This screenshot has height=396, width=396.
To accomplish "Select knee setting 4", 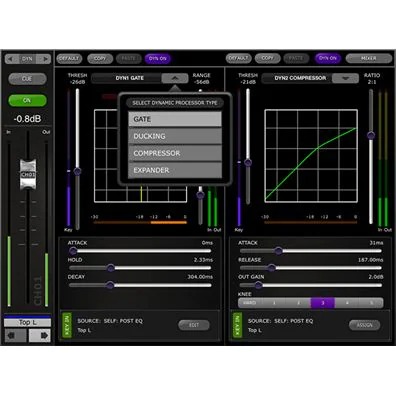I will tap(347, 303).
